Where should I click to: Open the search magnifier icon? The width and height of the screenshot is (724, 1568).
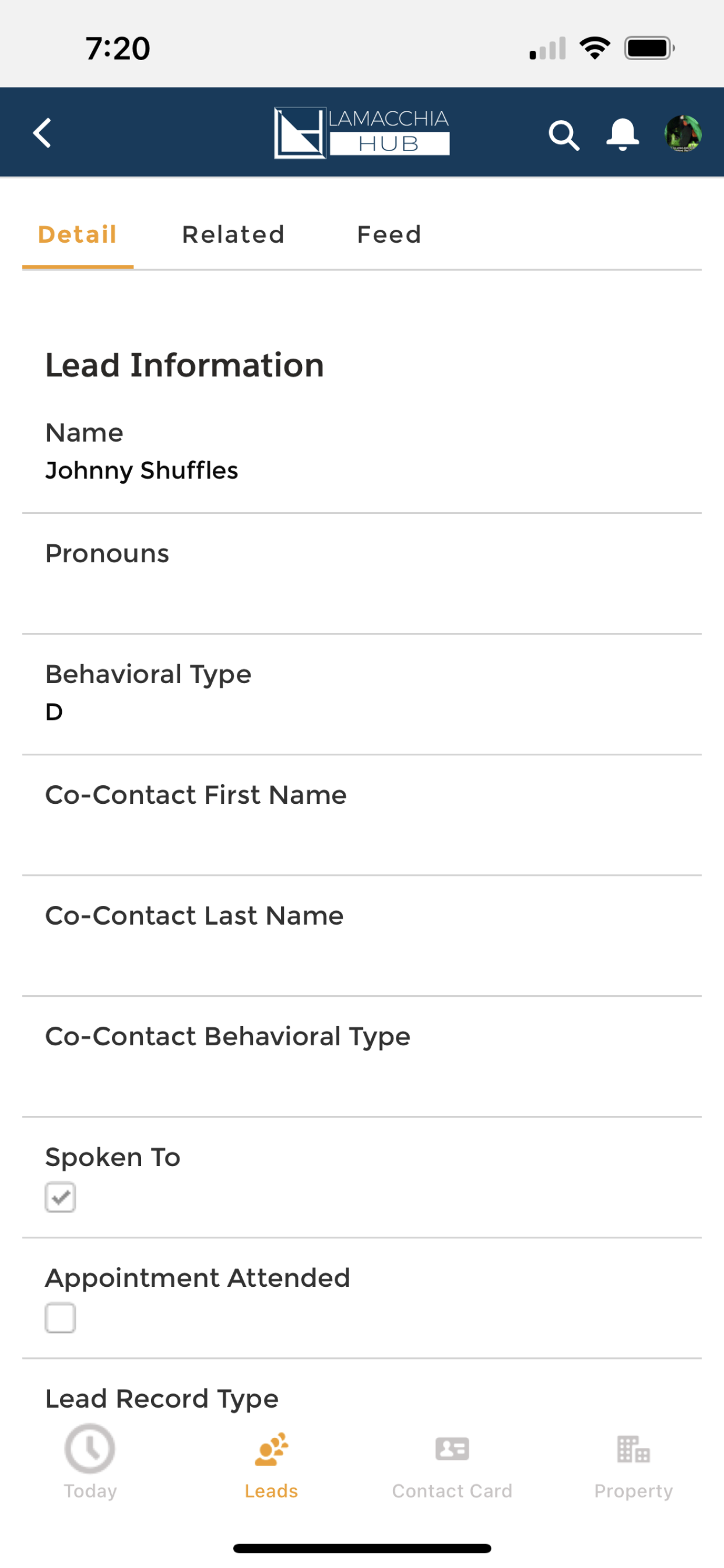pos(563,135)
